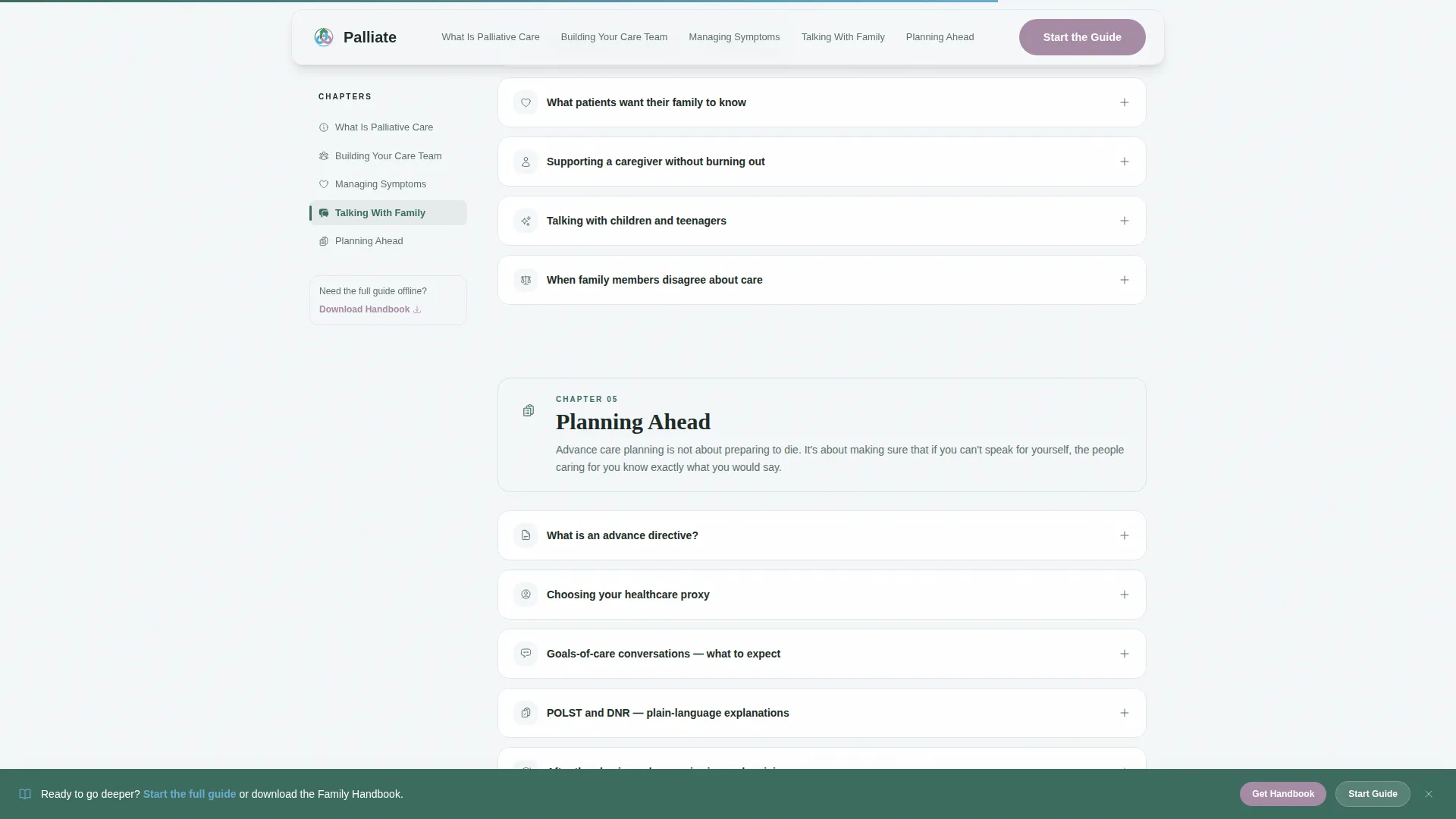Click the chat bubble icon beside 'Goals-of-care conversations'
This screenshot has width=1456, height=819.
526,654
